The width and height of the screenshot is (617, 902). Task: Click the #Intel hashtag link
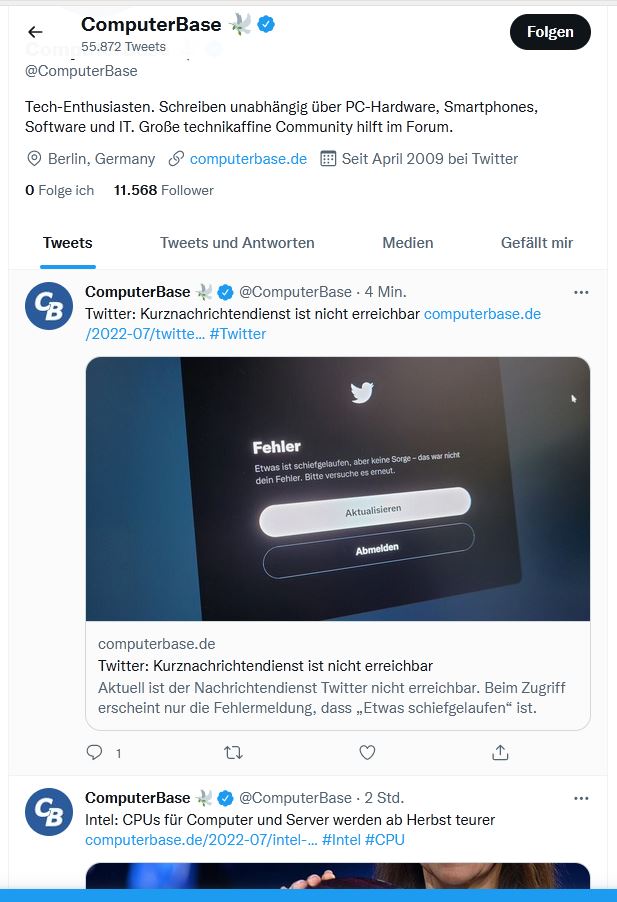pyautogui.click(x=340, y=840)
